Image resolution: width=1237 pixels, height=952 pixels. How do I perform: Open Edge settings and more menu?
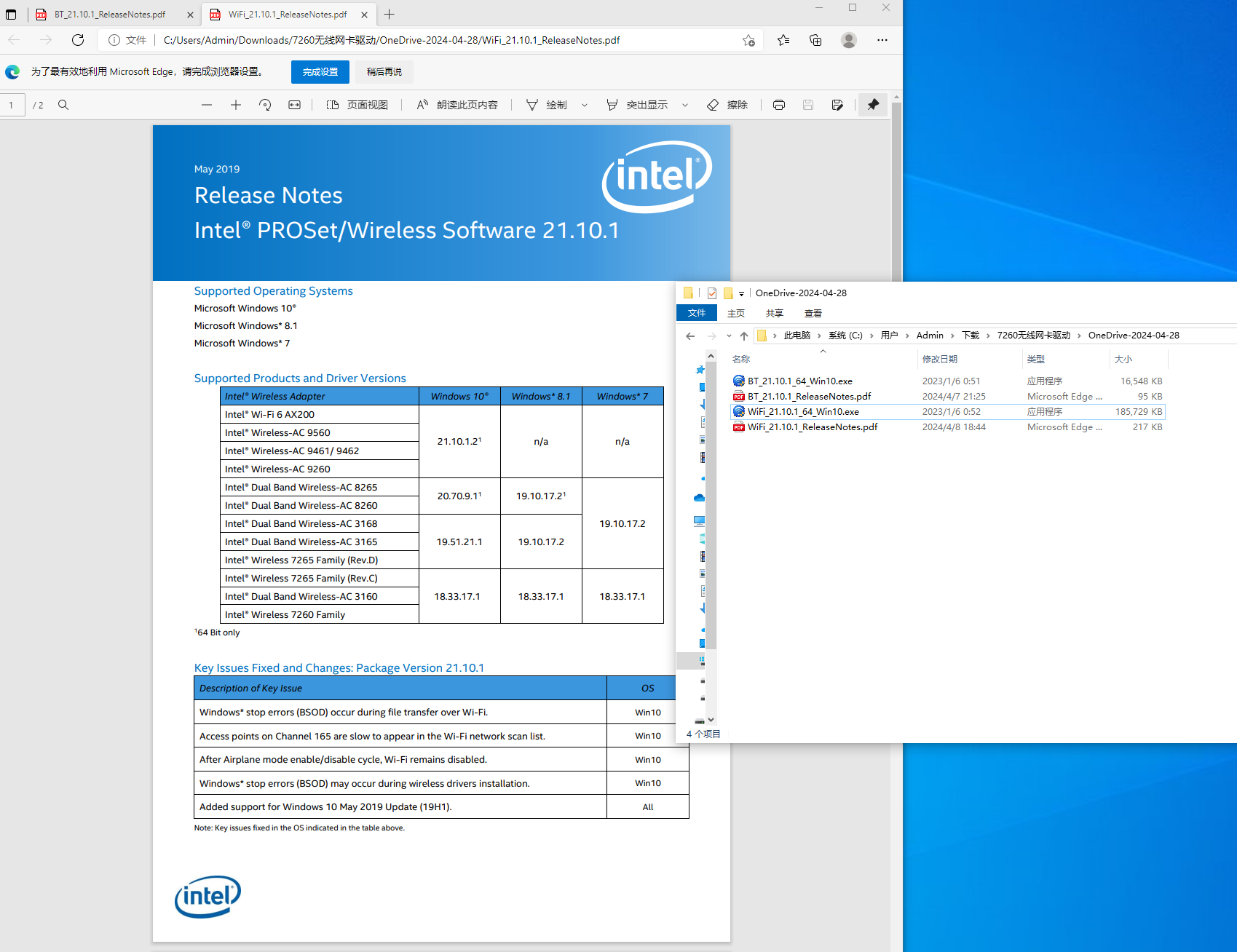tap(882, 40)
